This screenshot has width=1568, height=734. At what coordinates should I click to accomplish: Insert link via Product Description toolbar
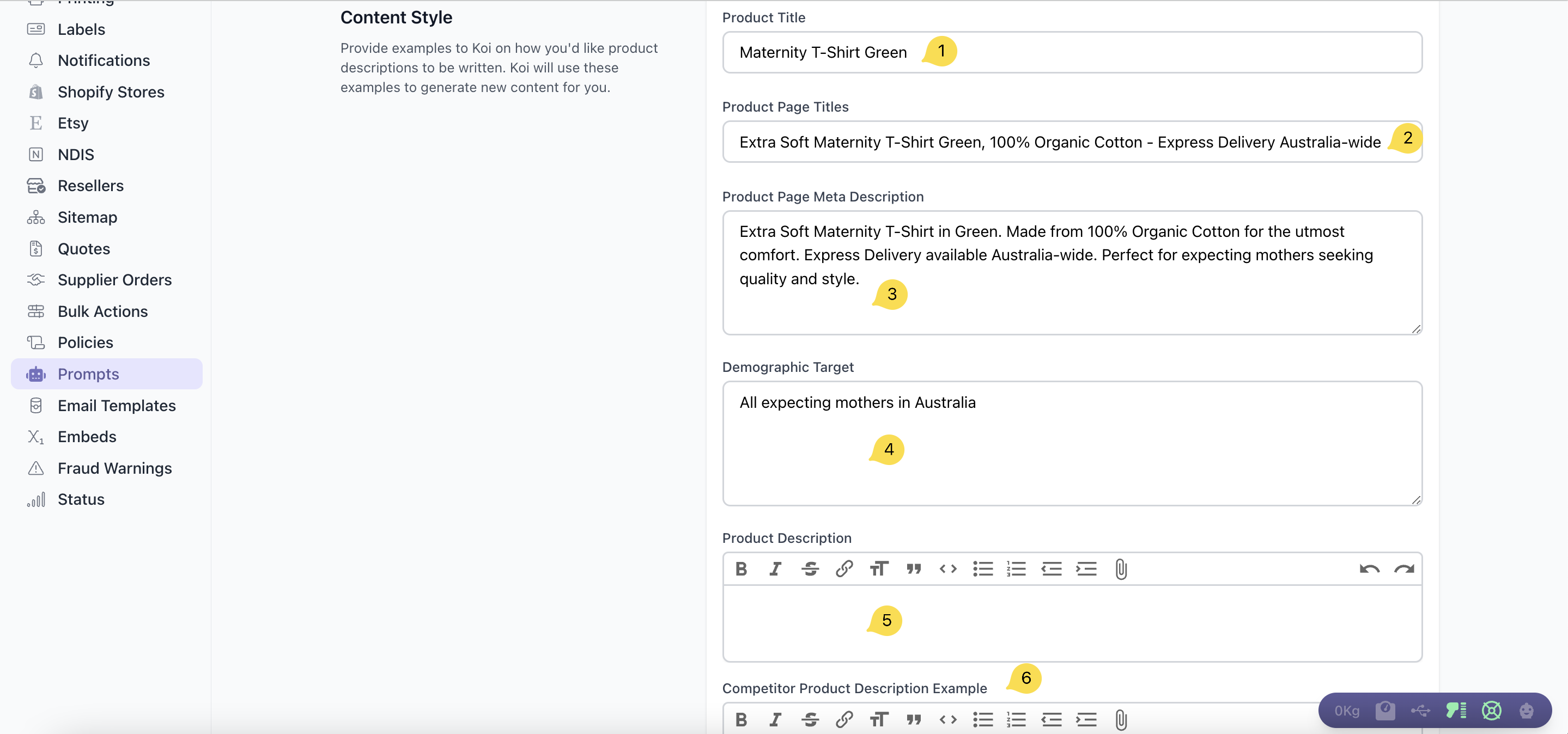843,568
